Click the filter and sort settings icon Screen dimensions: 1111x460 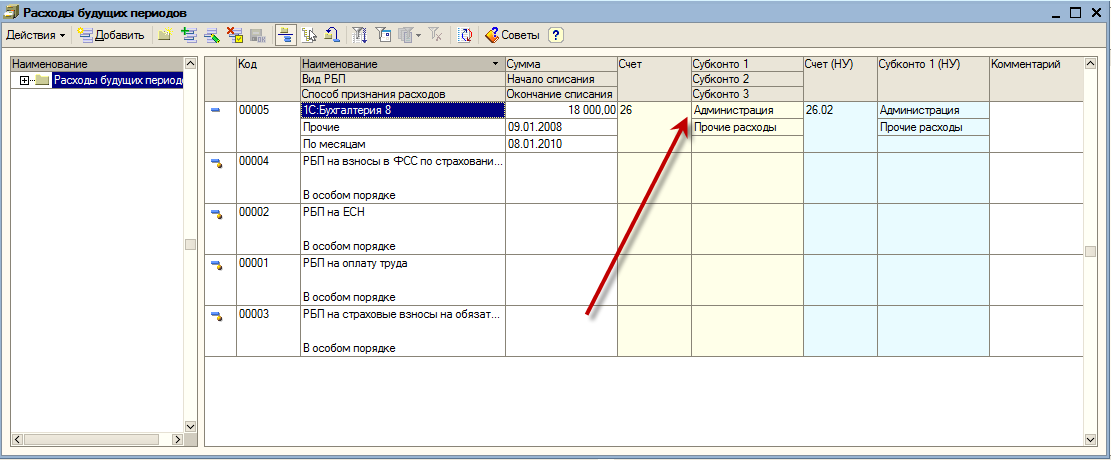coord(362,35)
